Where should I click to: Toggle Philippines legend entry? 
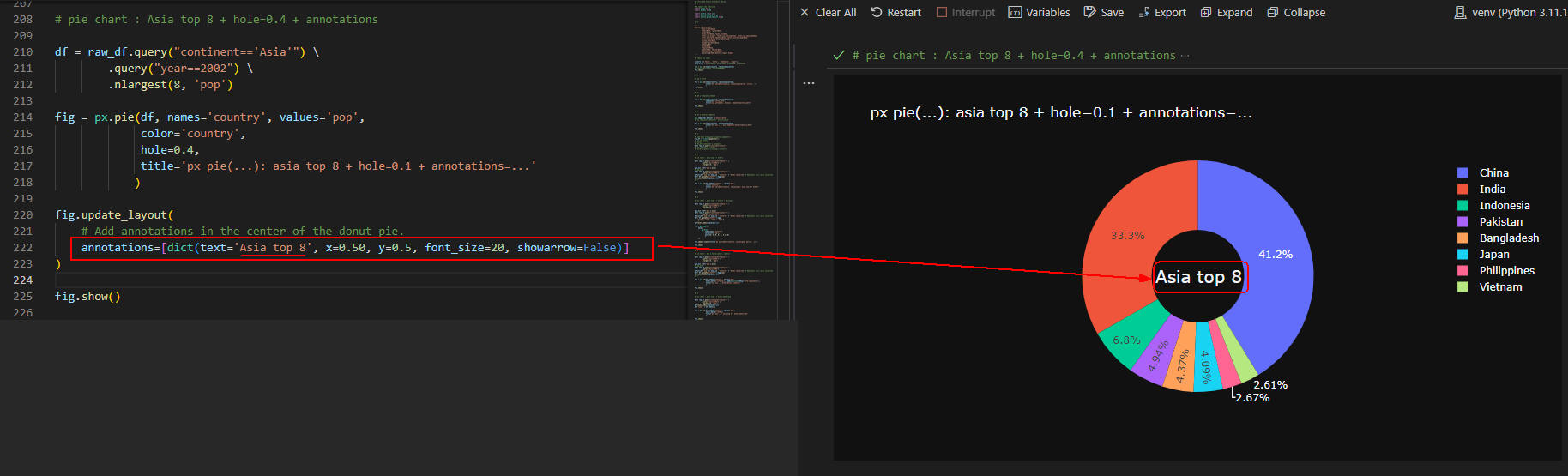tap(1496, 270)
